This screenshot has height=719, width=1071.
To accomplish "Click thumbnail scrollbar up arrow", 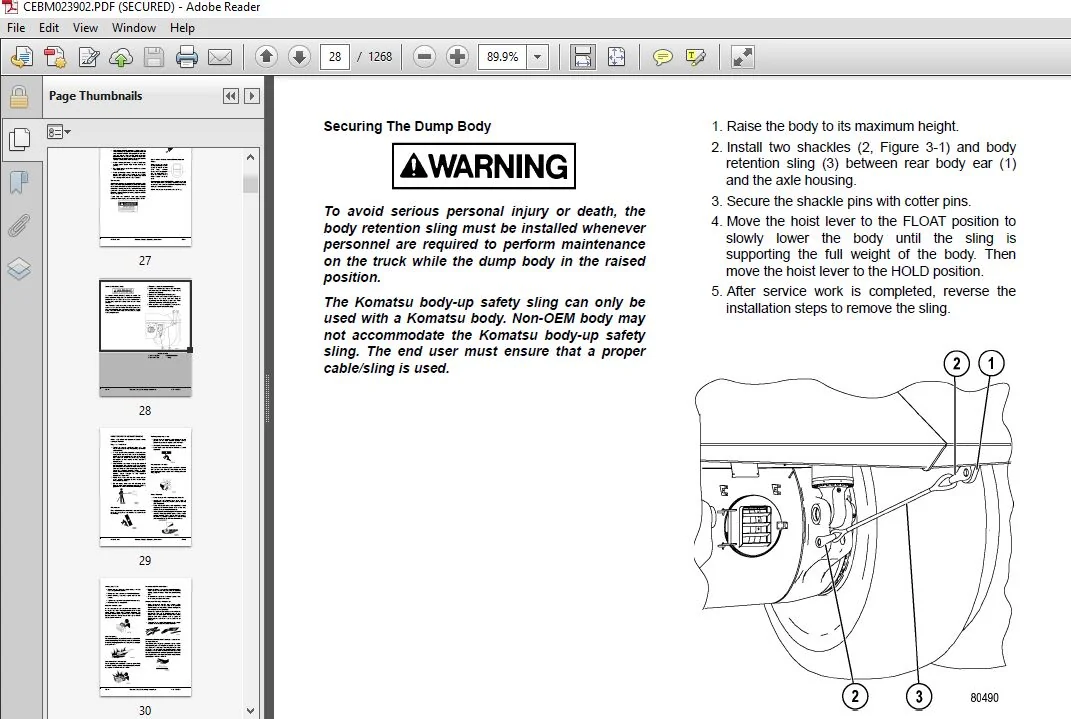I will point(250,157).
